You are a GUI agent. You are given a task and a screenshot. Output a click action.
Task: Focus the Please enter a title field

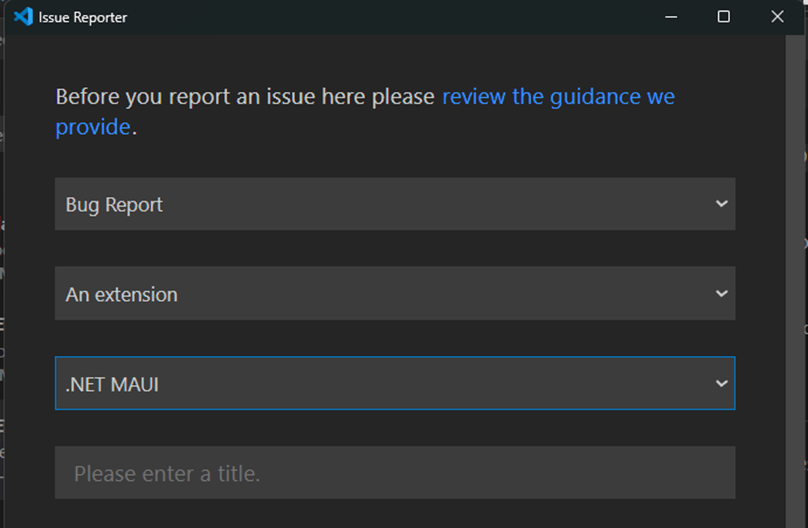(x=395, y=473)
